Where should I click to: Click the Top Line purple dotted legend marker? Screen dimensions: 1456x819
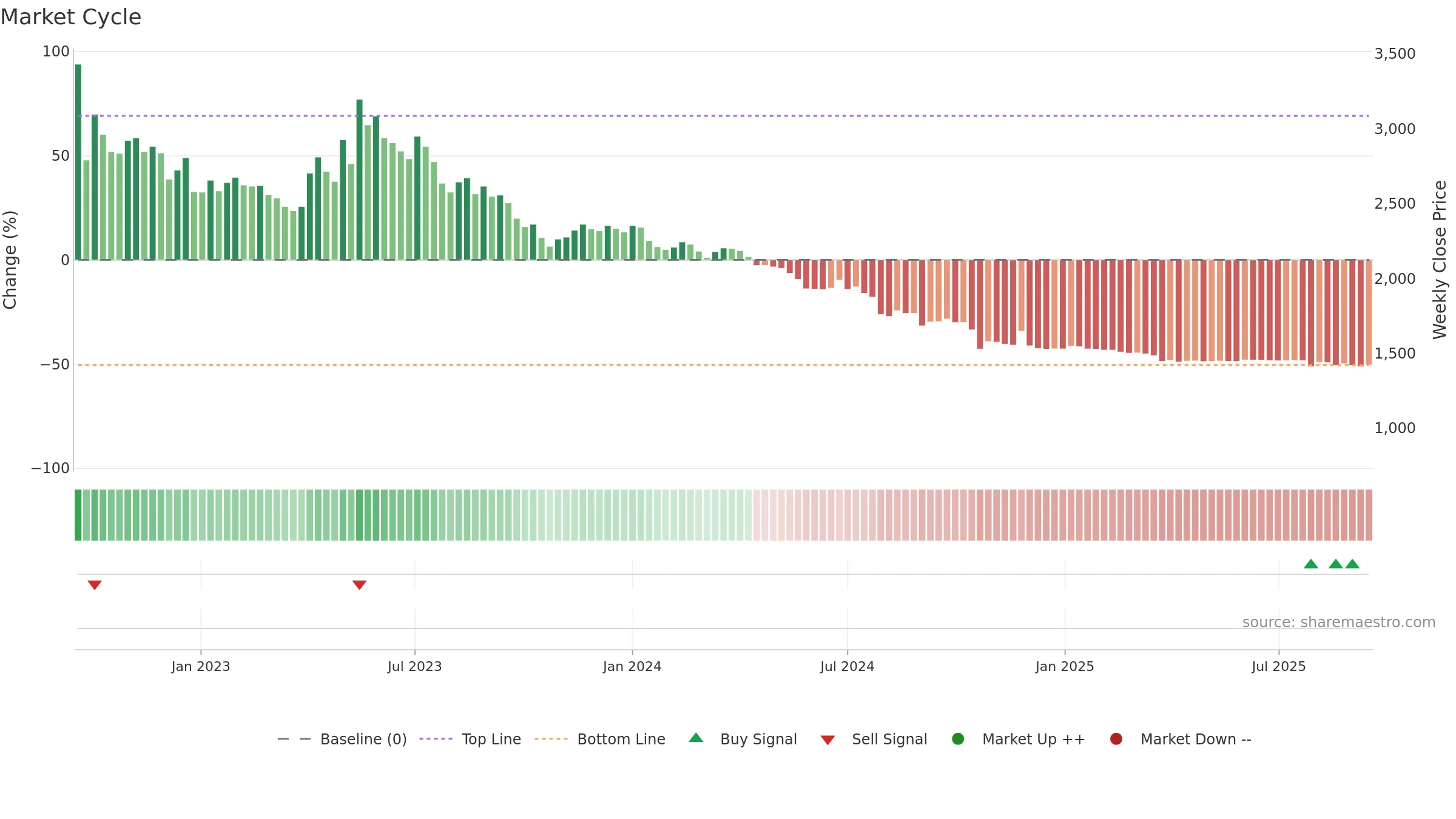[436, 739]
